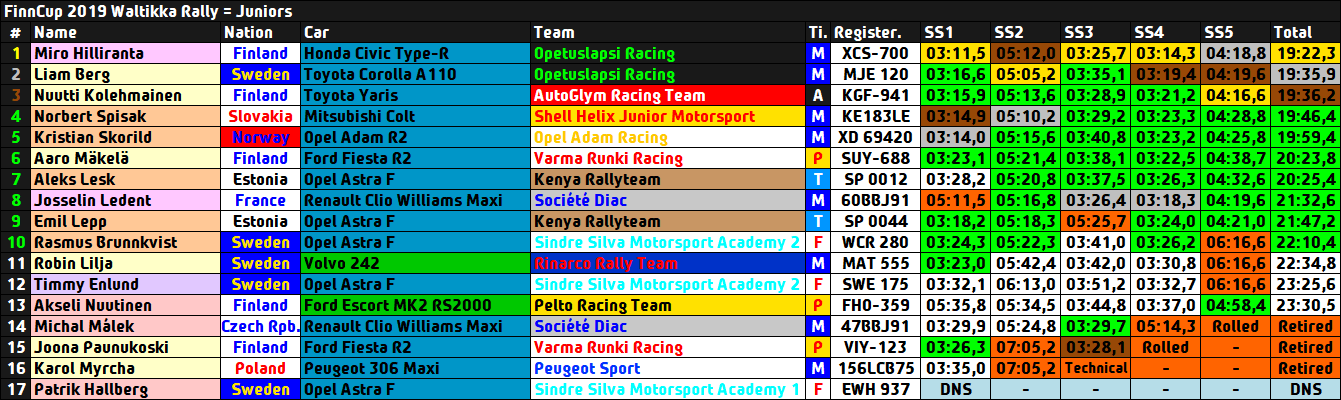Click the total time 19:22,3
This screenshot has width=1341, height=400.
(1303, 54)
